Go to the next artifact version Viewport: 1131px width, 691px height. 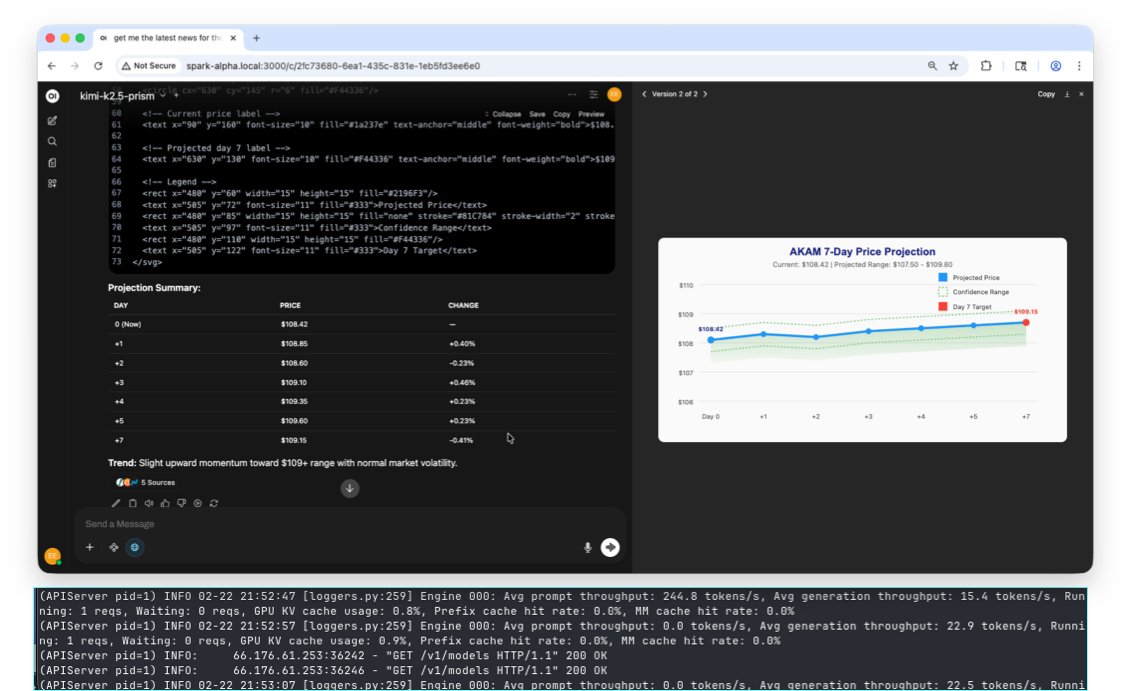[x=705, y=94]
